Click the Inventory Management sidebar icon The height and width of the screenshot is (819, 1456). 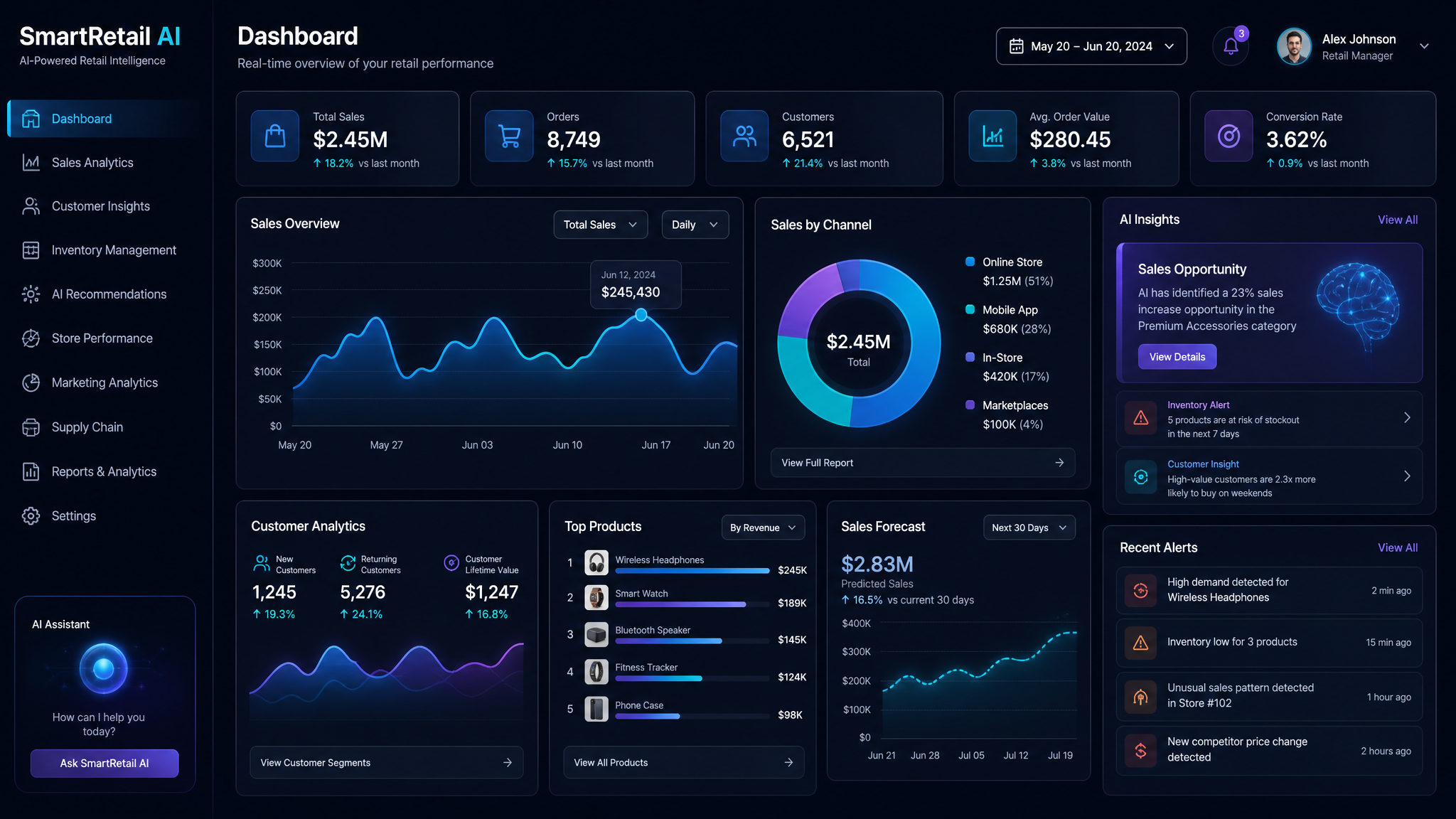pyautogui.click(x=31, y=250)
